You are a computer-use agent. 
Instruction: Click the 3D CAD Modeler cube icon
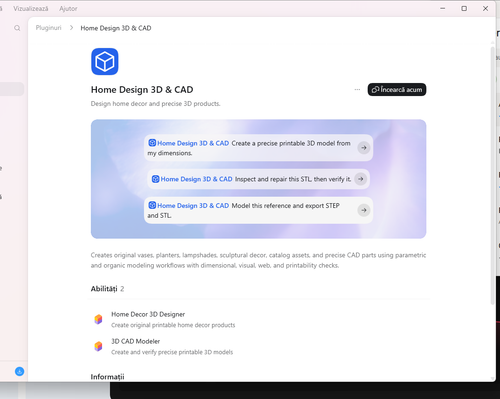click(98, 346)
